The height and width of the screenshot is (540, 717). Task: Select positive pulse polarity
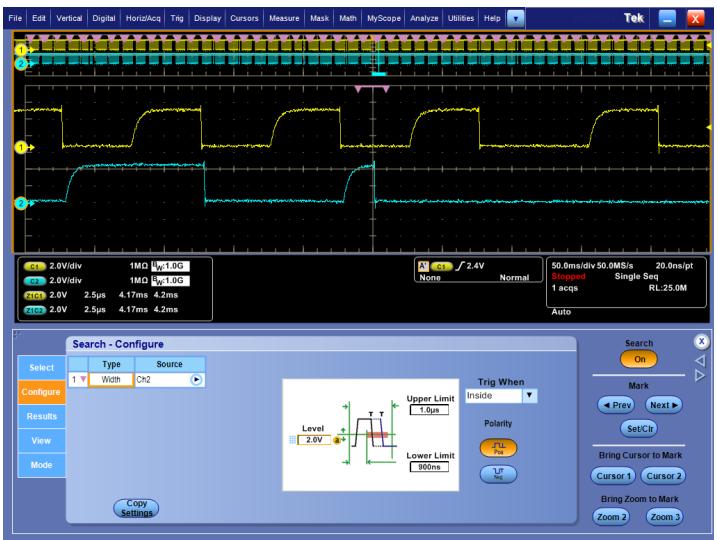coord(498,448)
